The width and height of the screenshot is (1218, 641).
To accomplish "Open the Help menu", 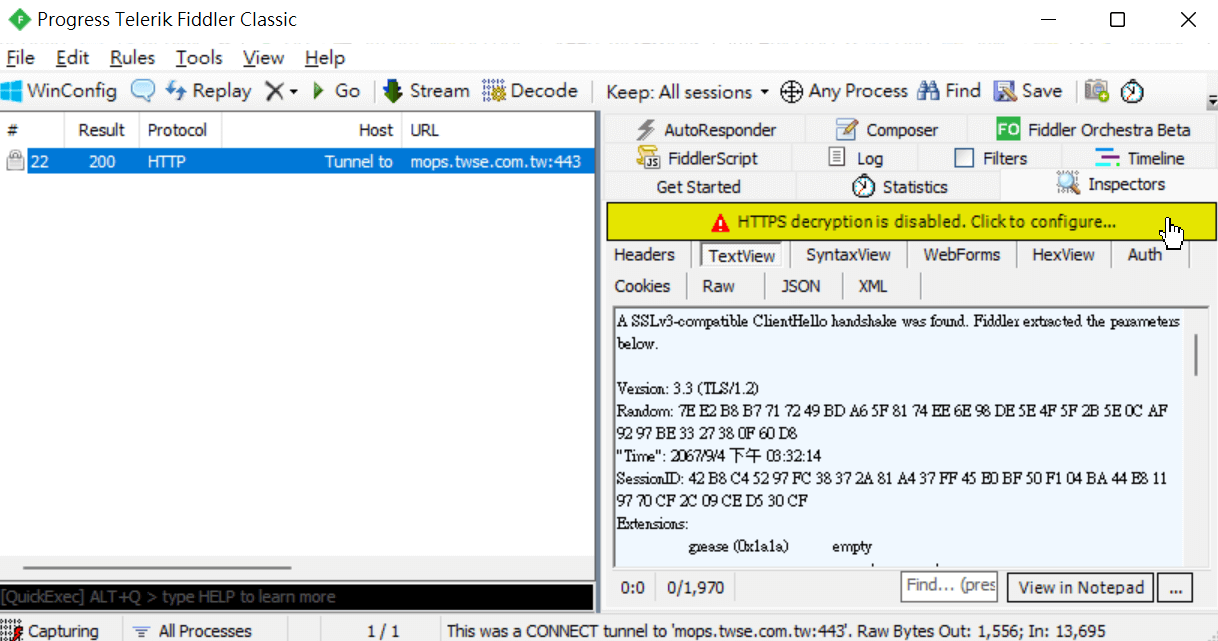I will point(325,58).
